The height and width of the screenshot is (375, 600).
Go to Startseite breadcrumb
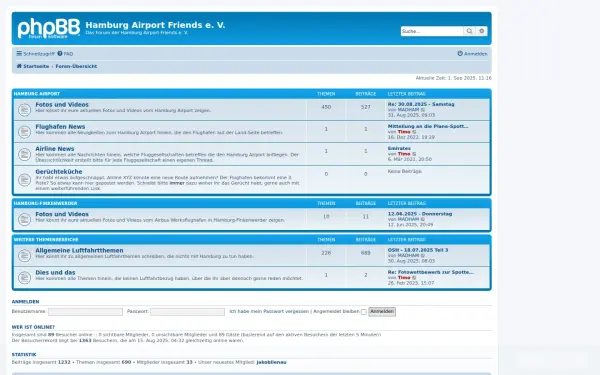33,66
